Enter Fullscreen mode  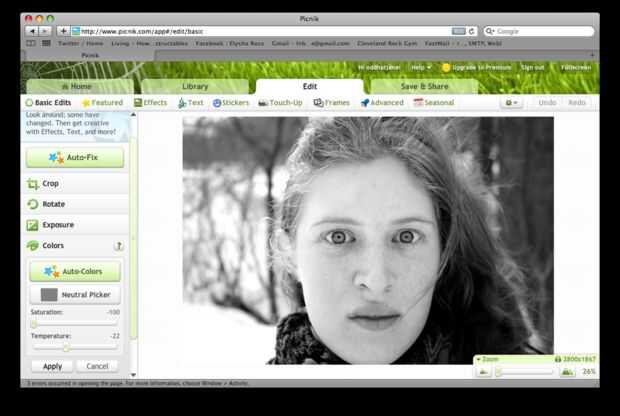(576, 68)
